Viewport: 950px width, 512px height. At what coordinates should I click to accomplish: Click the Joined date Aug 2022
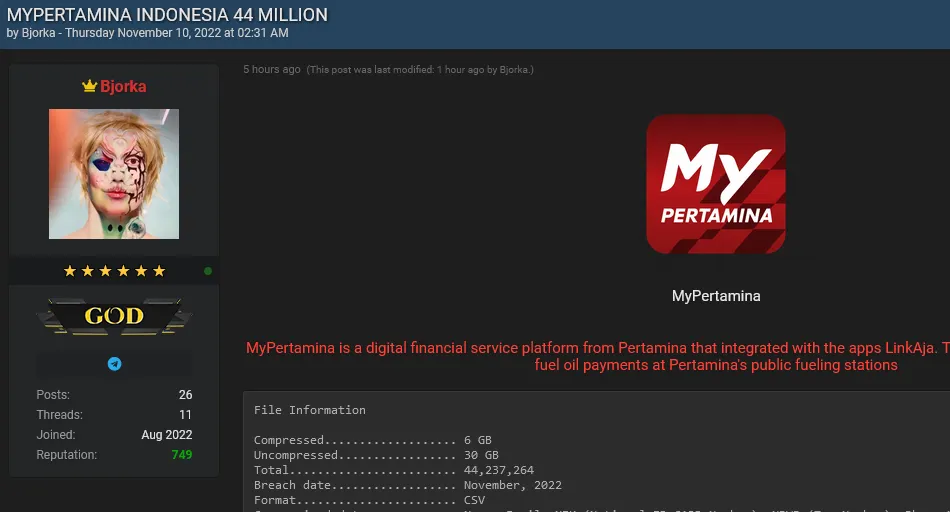pyautogui.click(x=167, y=434)
